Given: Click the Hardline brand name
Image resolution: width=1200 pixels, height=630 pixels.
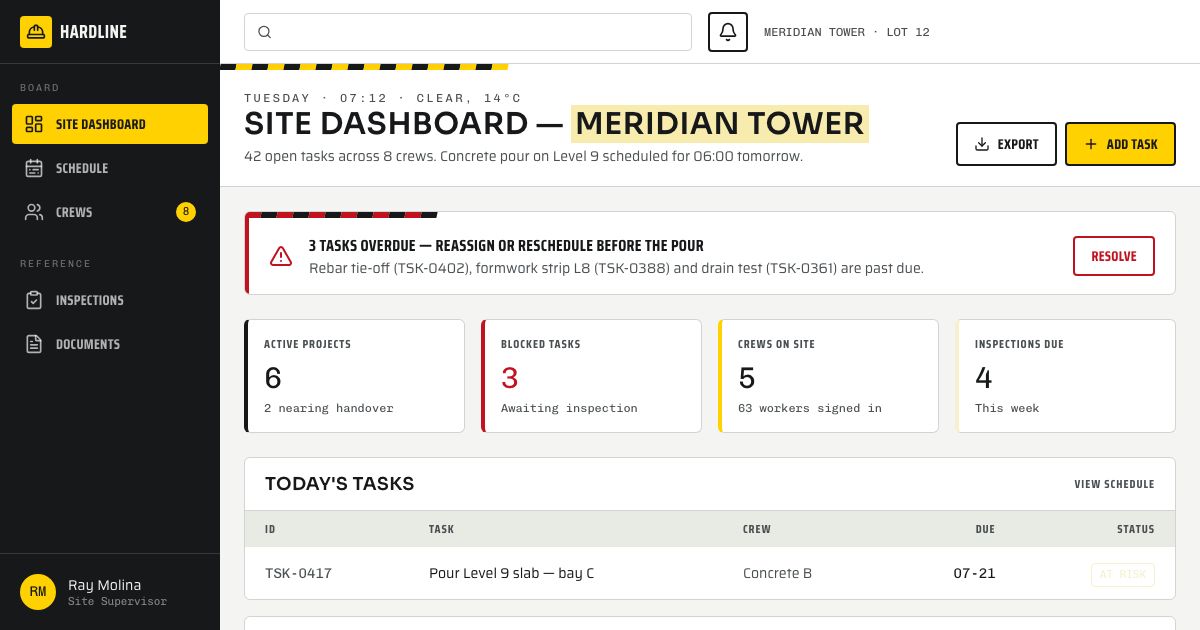Looking at the screenshot, I should 93,32.
